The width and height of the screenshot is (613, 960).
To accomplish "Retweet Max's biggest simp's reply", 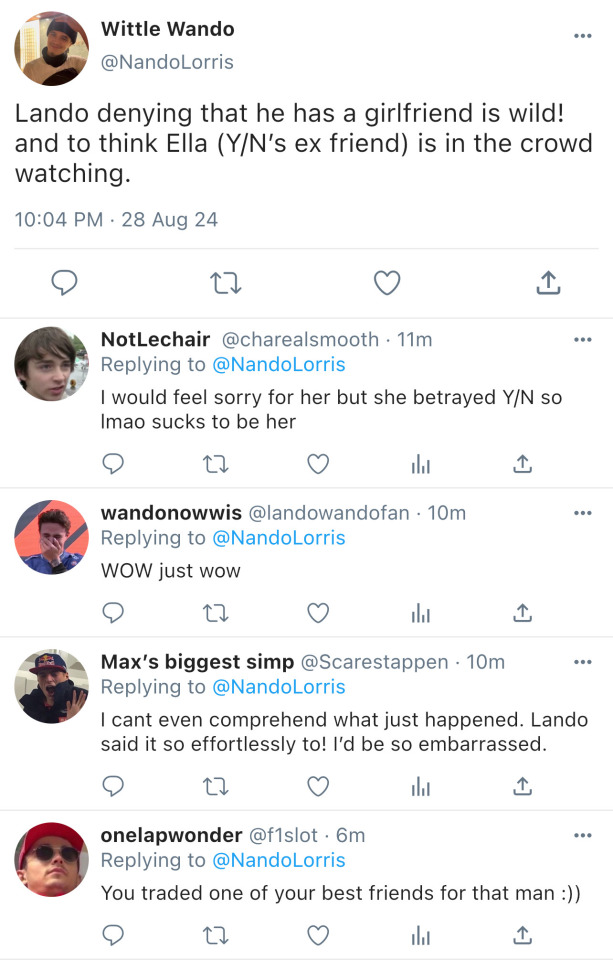I will coord(216,786).
